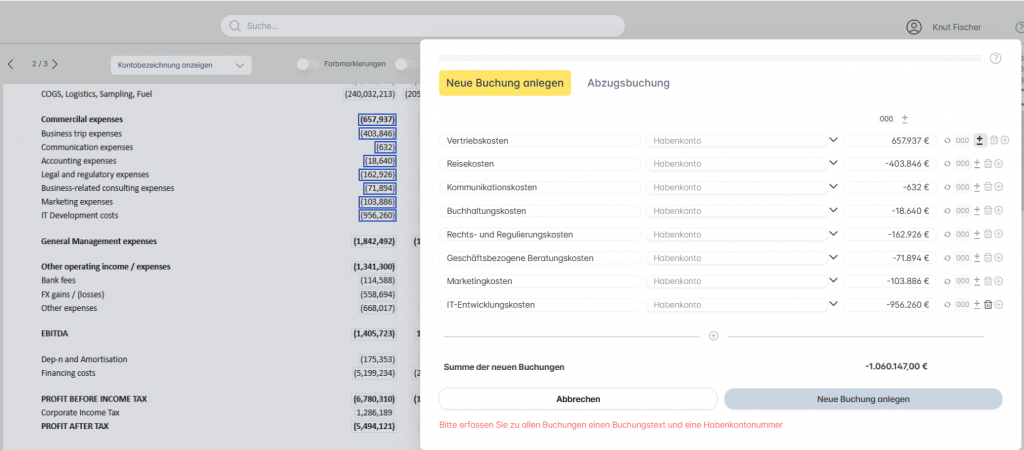Open the Kontobezeichnung anzeigen dropdown
The width and height of the screenshot is (1024, 450).
click(x=181, y=65)
